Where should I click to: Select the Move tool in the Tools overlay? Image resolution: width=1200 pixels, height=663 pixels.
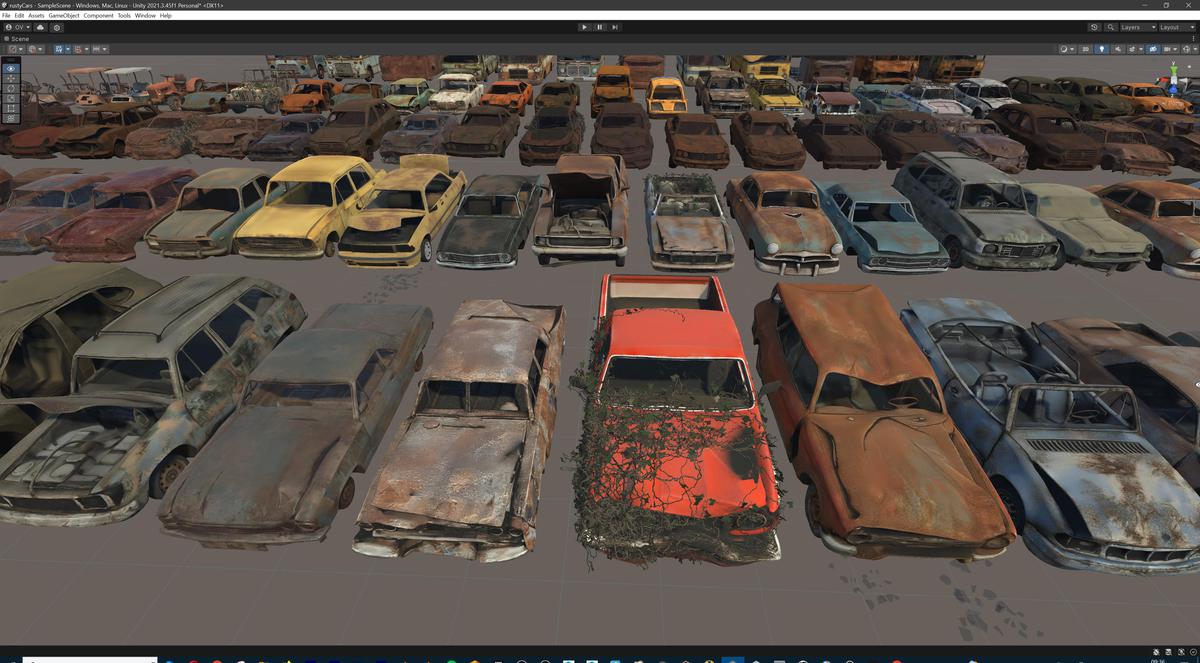click(x=11, y=78)
